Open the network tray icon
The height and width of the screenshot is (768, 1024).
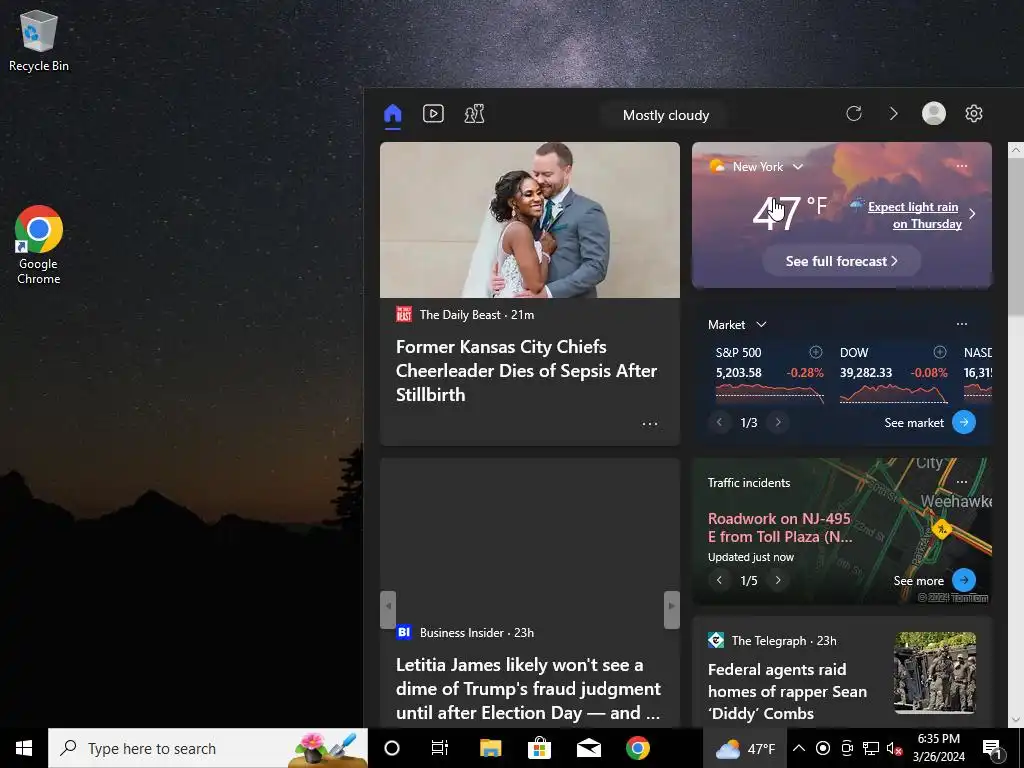click(871, 748)
